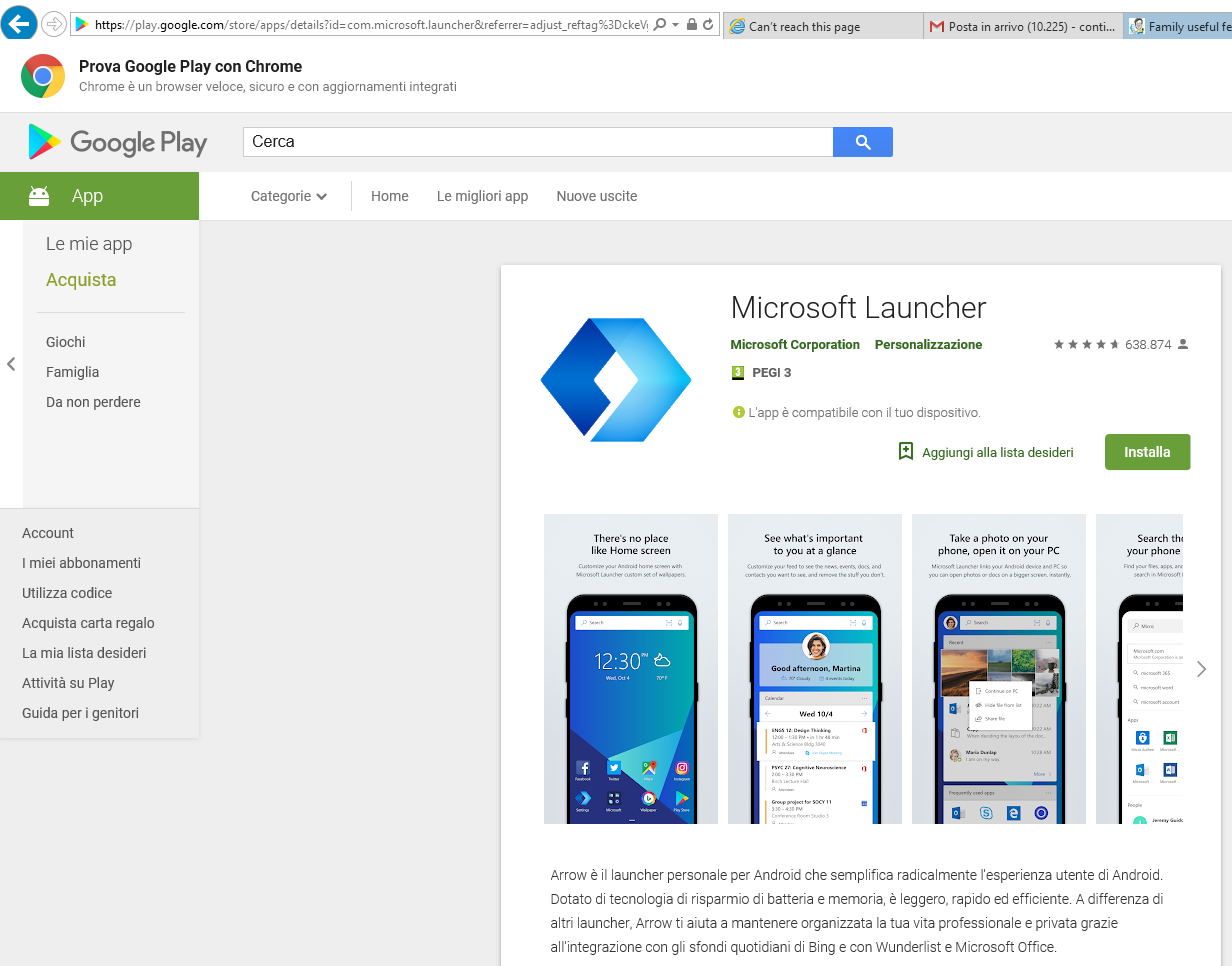Open Utilizza codice in the sidebar
Image resolution: width=1232 pixels, height=966 pixels.
point(67,593)
